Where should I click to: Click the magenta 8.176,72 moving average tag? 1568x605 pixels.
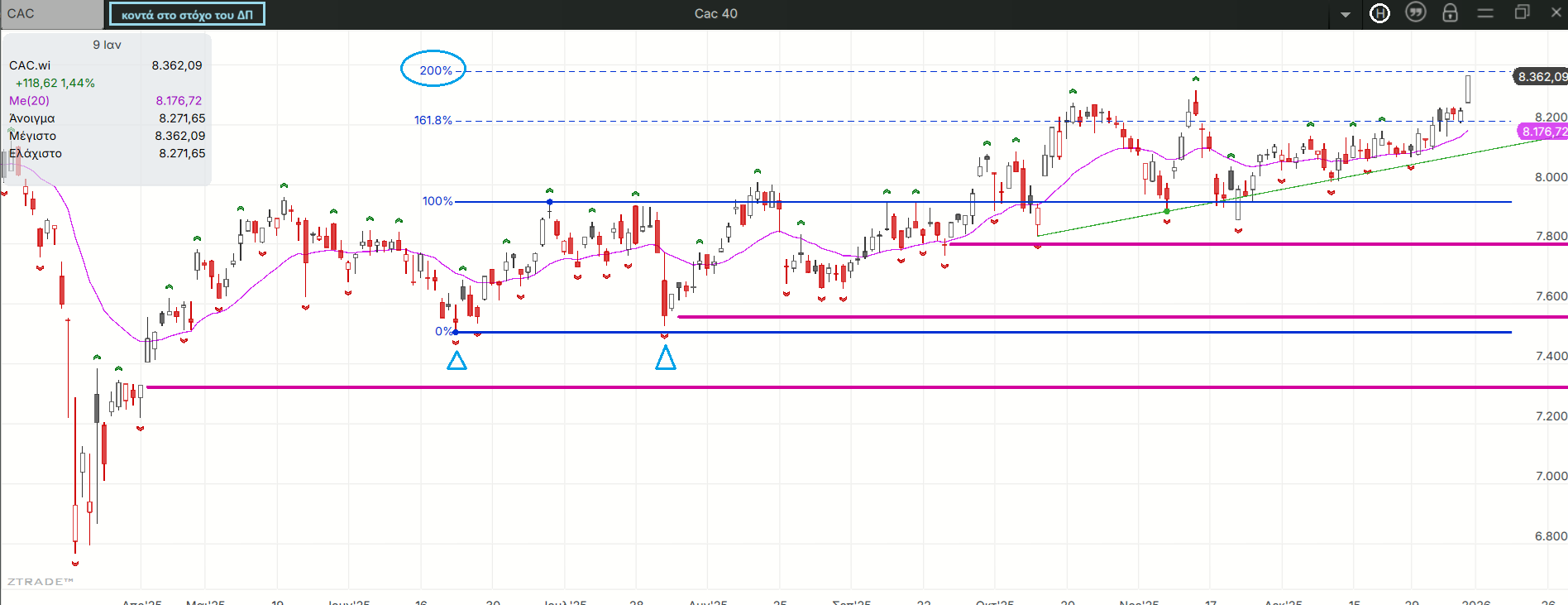click(1542, 132)
